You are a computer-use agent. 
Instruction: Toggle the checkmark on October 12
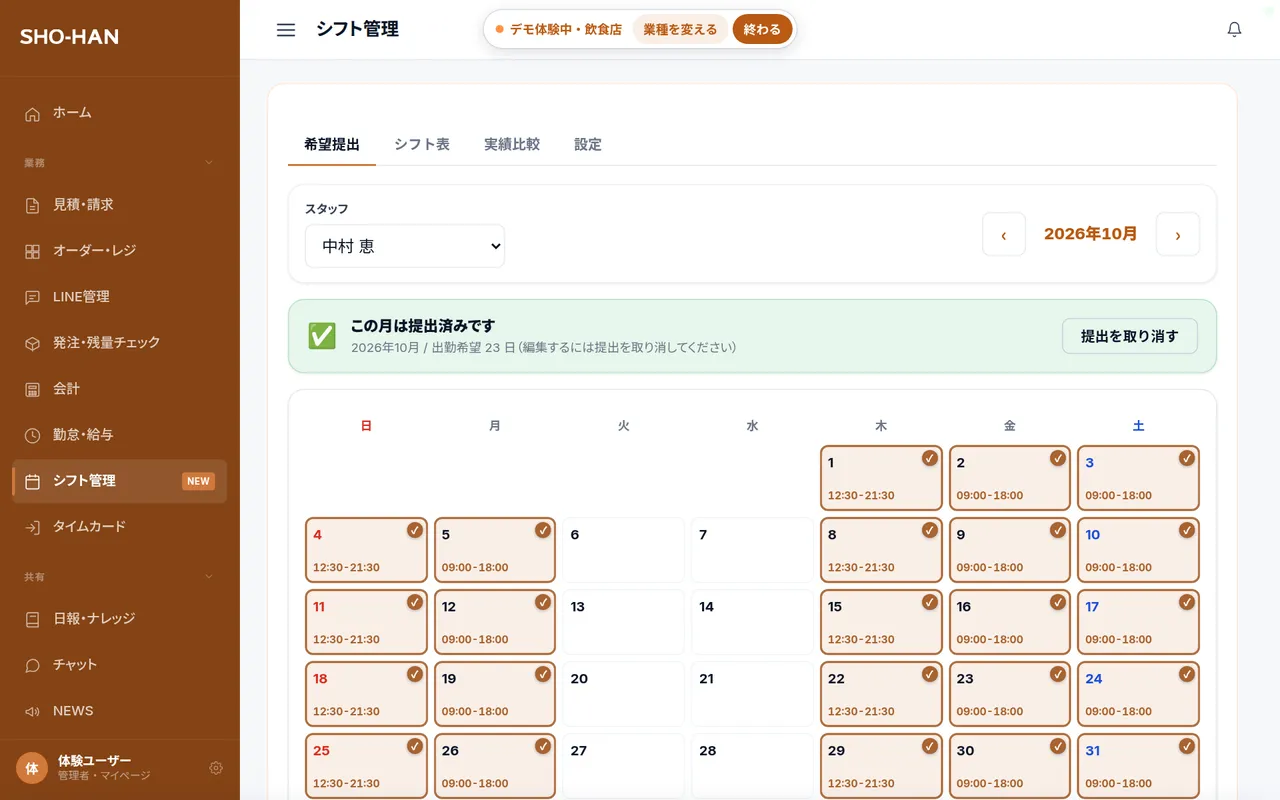pyautogui.click(x=543, y=602)
